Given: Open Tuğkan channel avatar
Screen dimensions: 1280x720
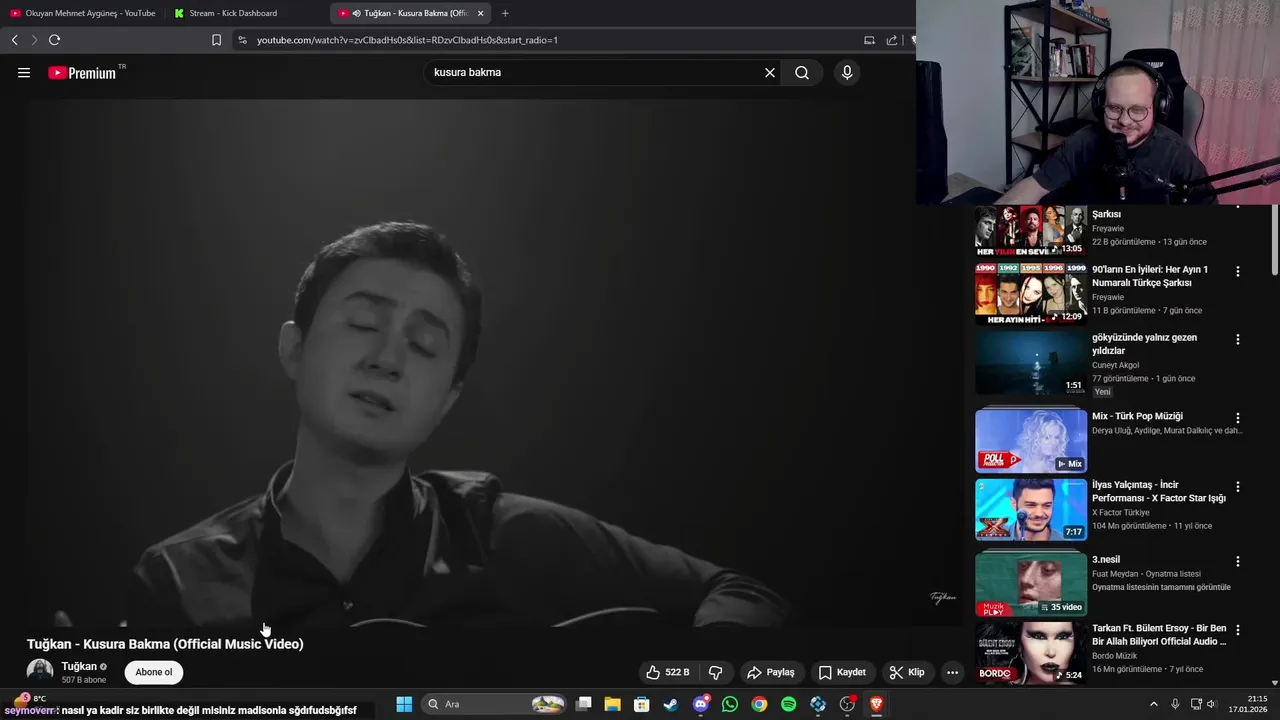Looking at the screenshot, I should tap(40, 672).
